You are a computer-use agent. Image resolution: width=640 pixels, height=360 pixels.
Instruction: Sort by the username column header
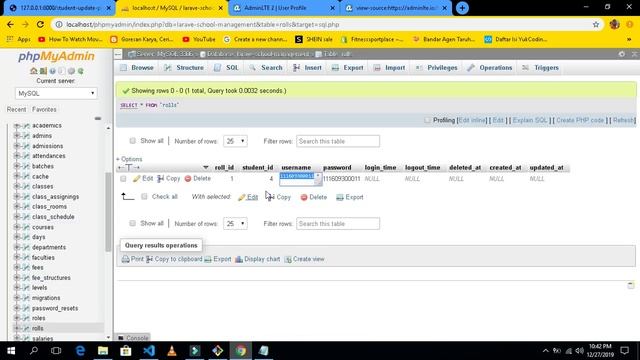[296, 168]
